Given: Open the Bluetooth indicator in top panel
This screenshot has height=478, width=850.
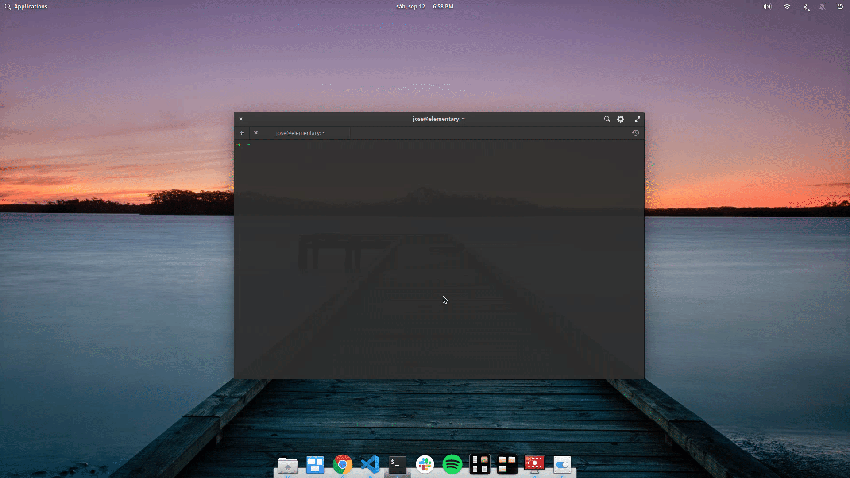Looking at the screenshot, I should pyautogui.click(x=806, y=7).
